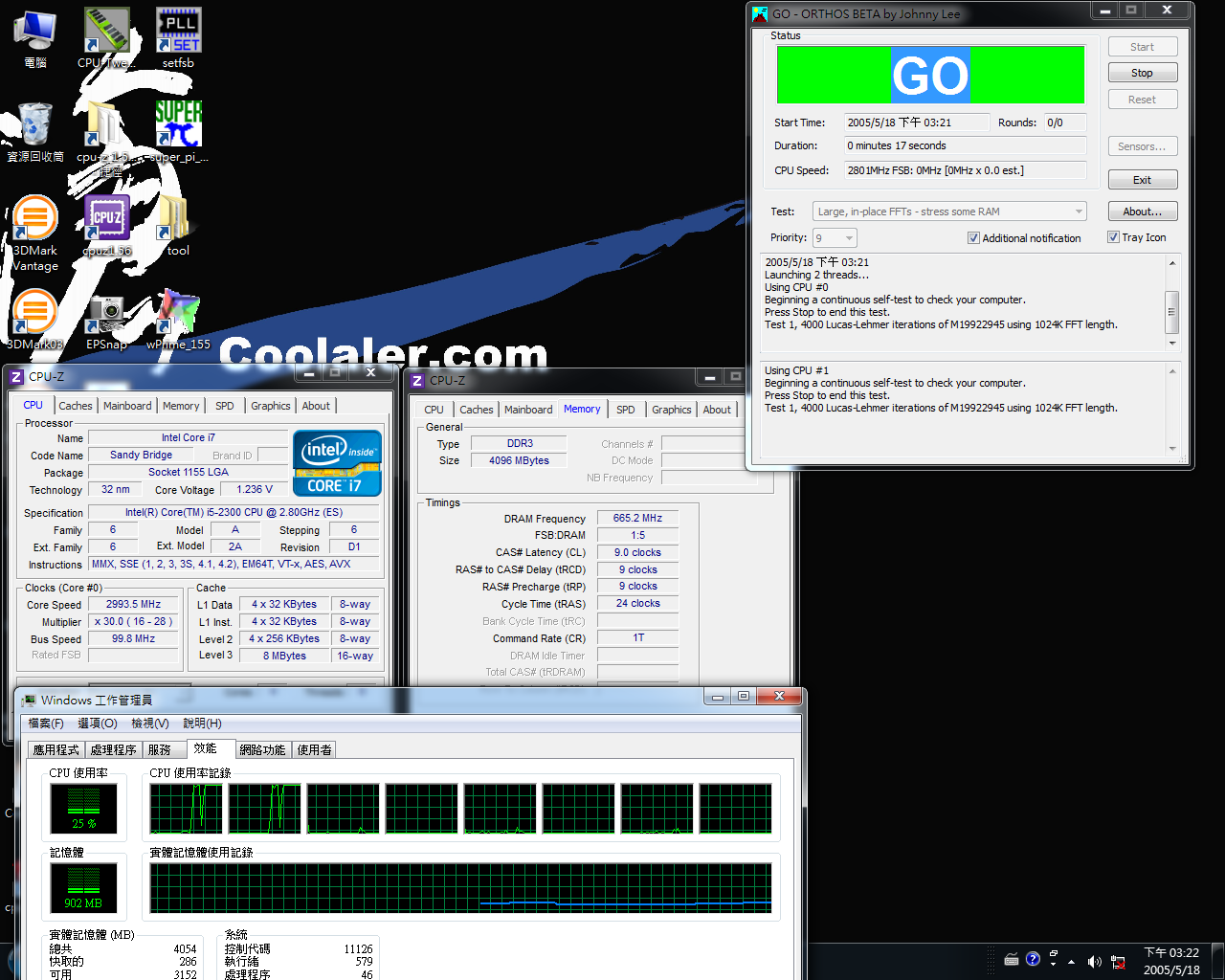Switch to Mainboard tab in left CPU-Z

coord(127,406)
